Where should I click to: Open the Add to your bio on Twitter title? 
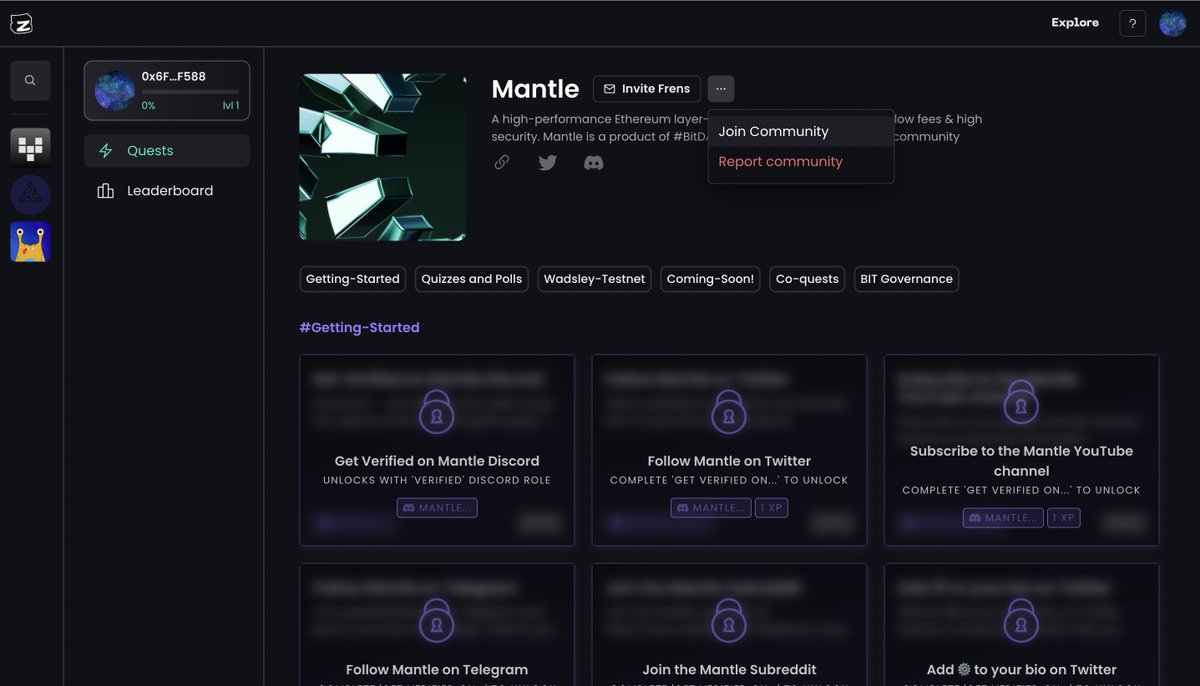point(1021,670)
